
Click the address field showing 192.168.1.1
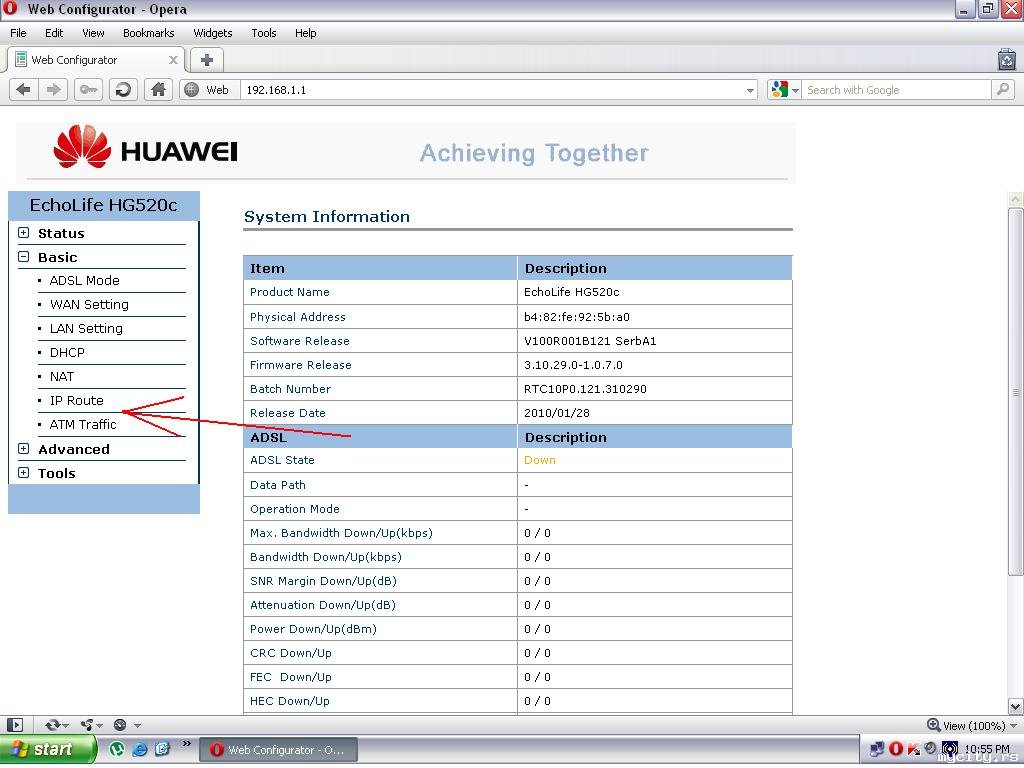coord(492,90)
